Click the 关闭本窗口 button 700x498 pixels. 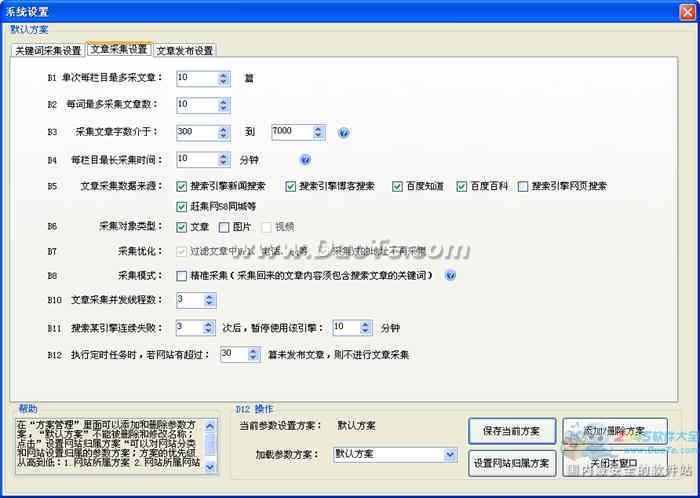click(614, 463)
